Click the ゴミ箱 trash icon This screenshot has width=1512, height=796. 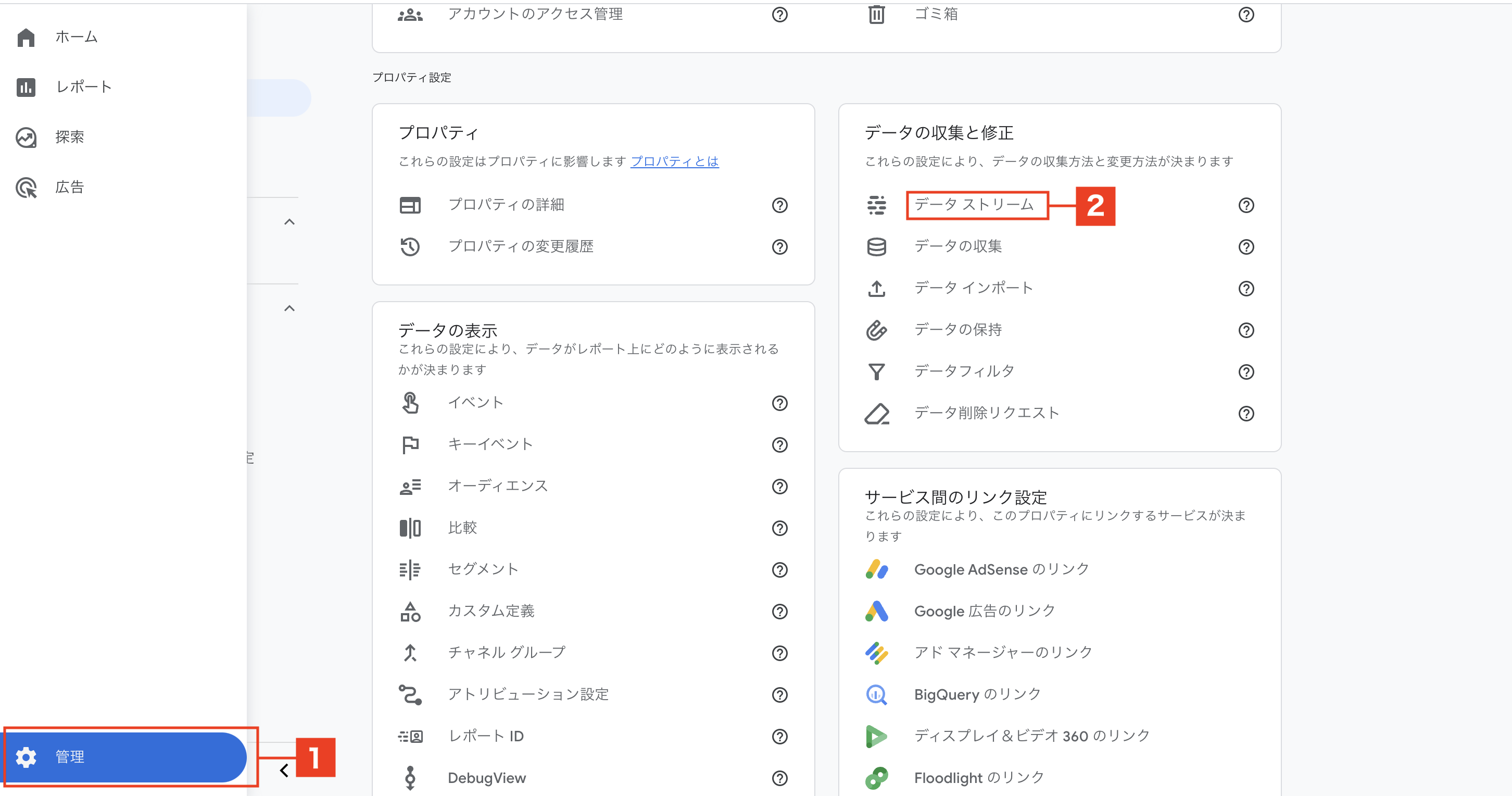tap(876, 14)
